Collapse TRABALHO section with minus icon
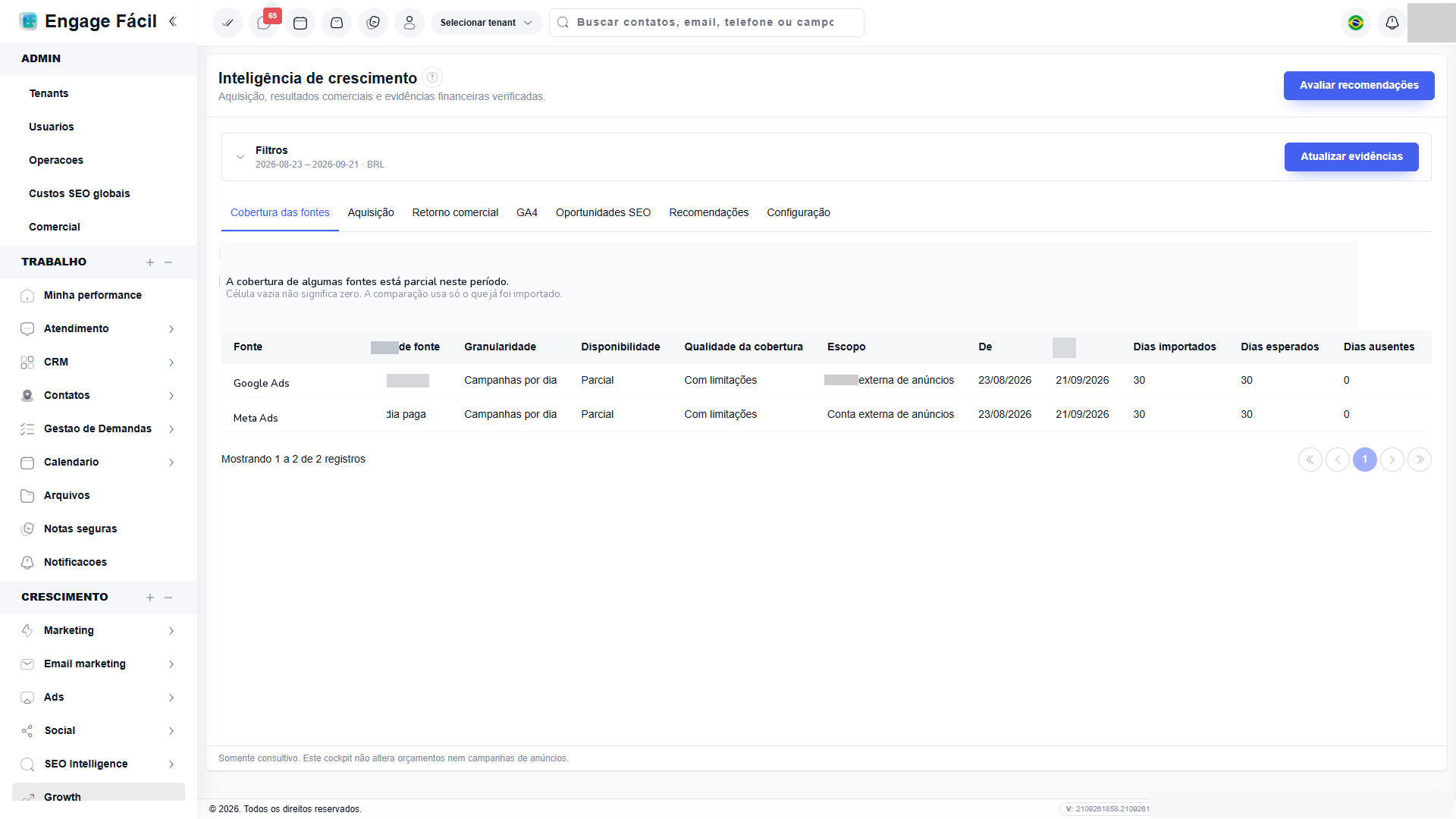This screenshot has width=1456, height=819. pos(168,262)
